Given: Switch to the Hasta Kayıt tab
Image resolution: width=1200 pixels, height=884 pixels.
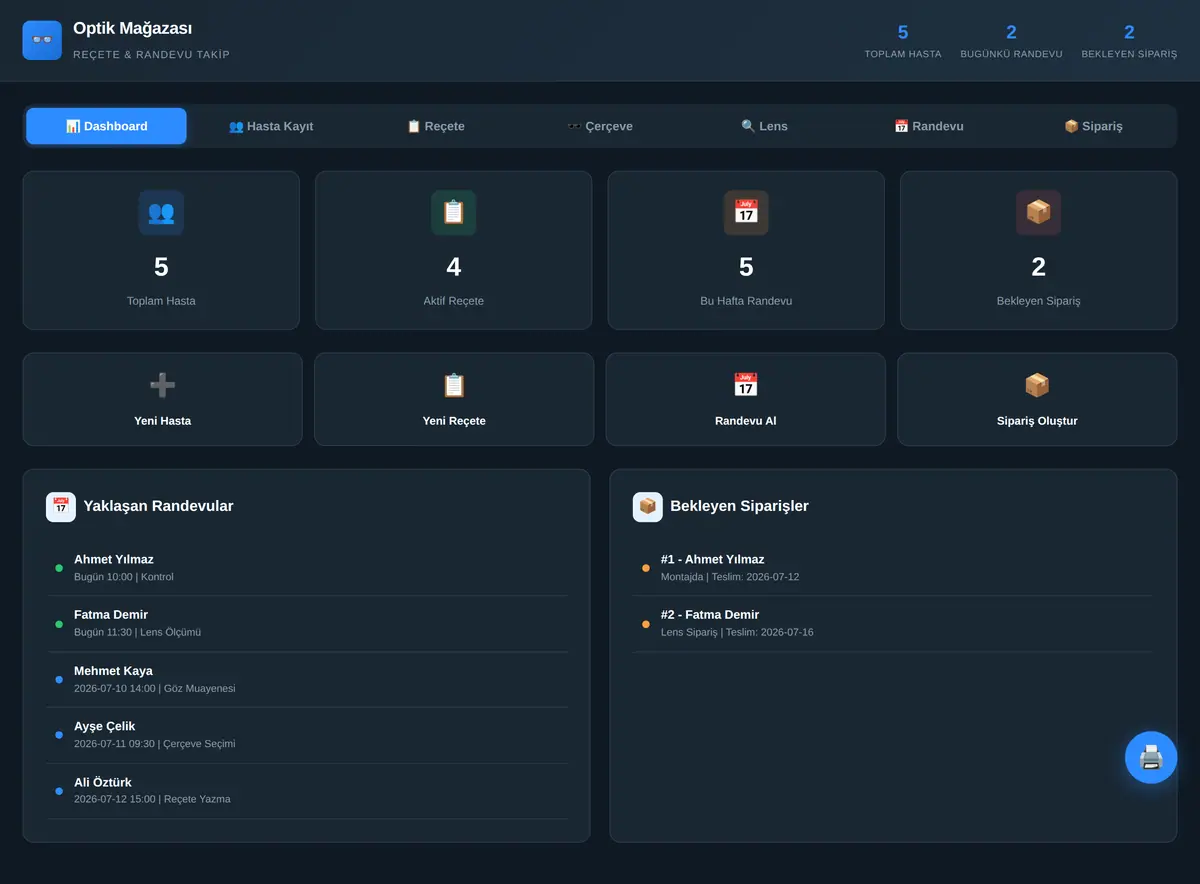Looking at the screenshot, I should [x=271, y=126].
